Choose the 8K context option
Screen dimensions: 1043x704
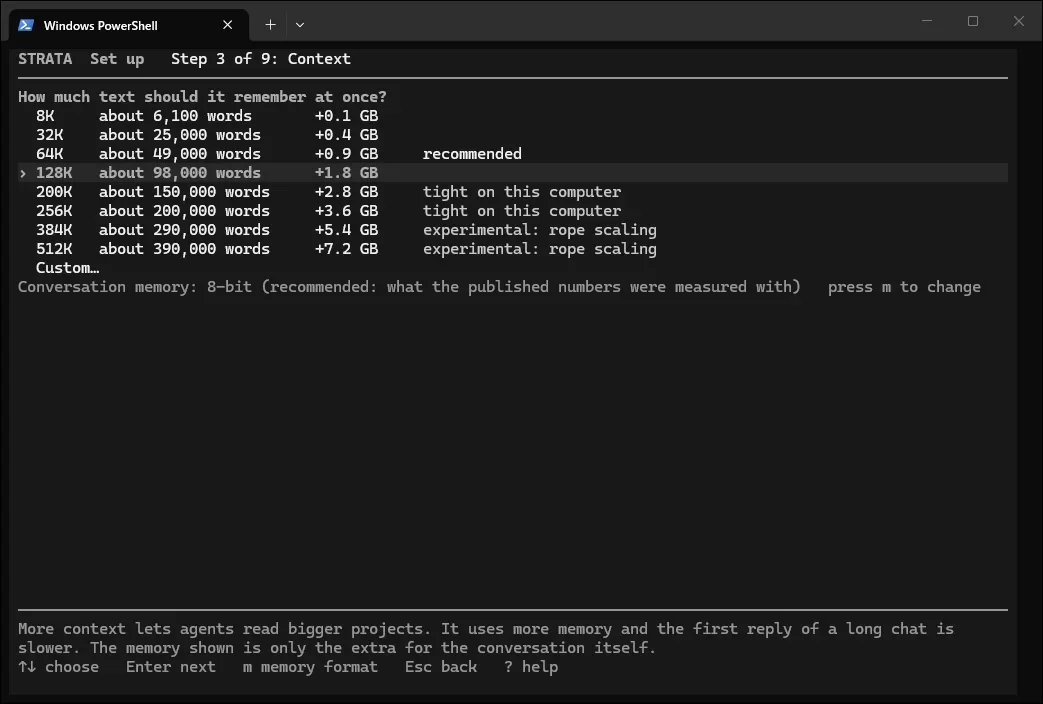(513, 116)
